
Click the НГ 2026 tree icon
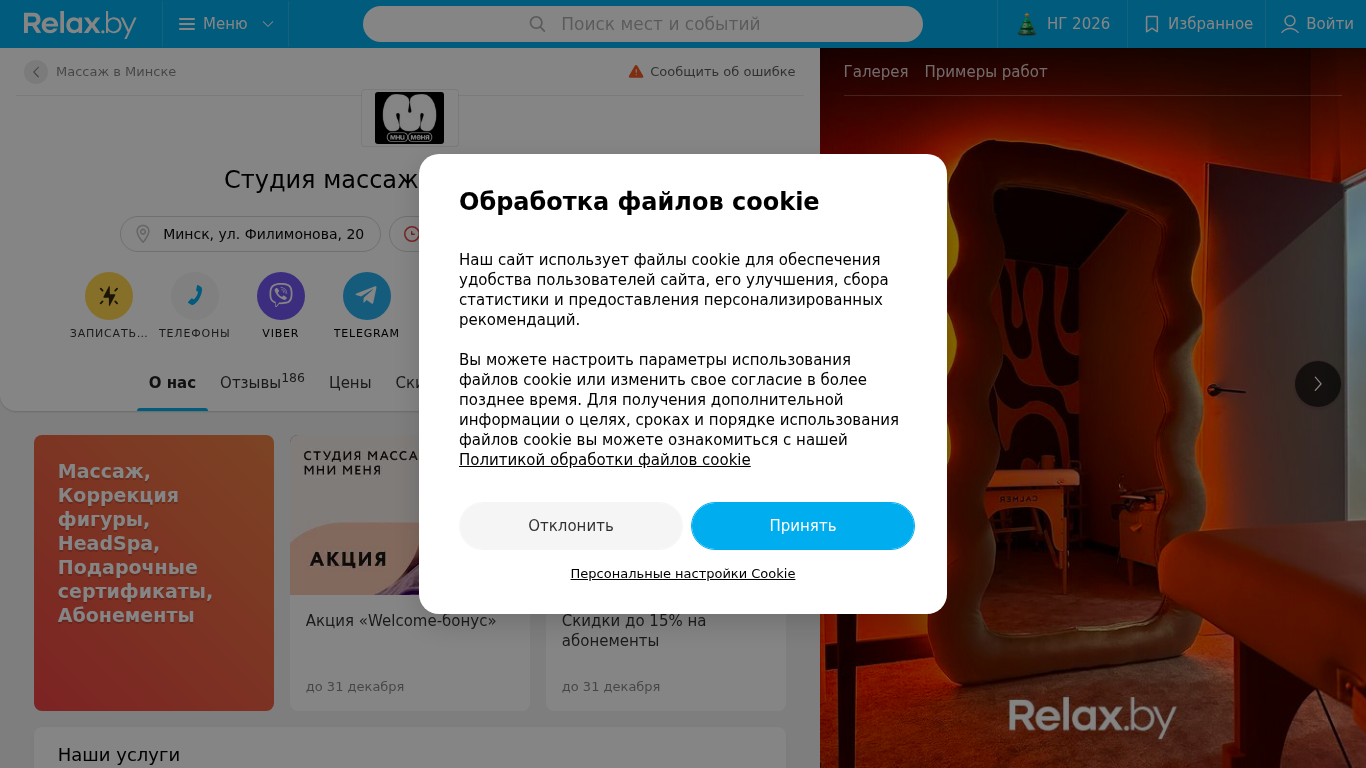coord(1027,24)
